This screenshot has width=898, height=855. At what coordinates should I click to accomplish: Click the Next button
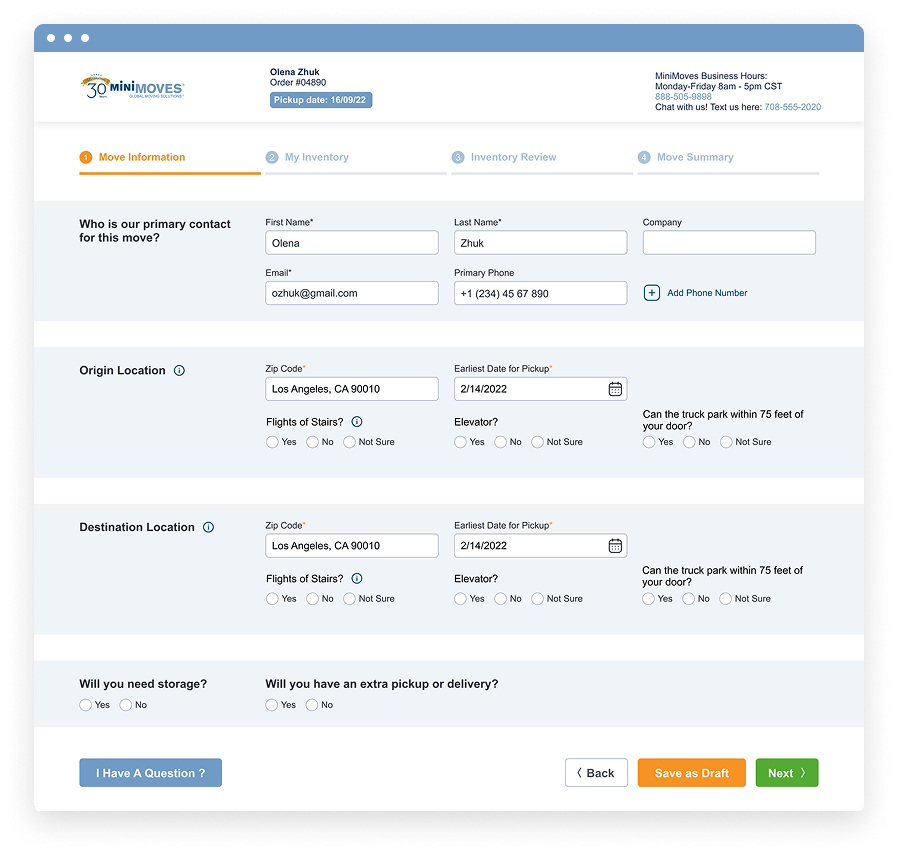point(787,773)
